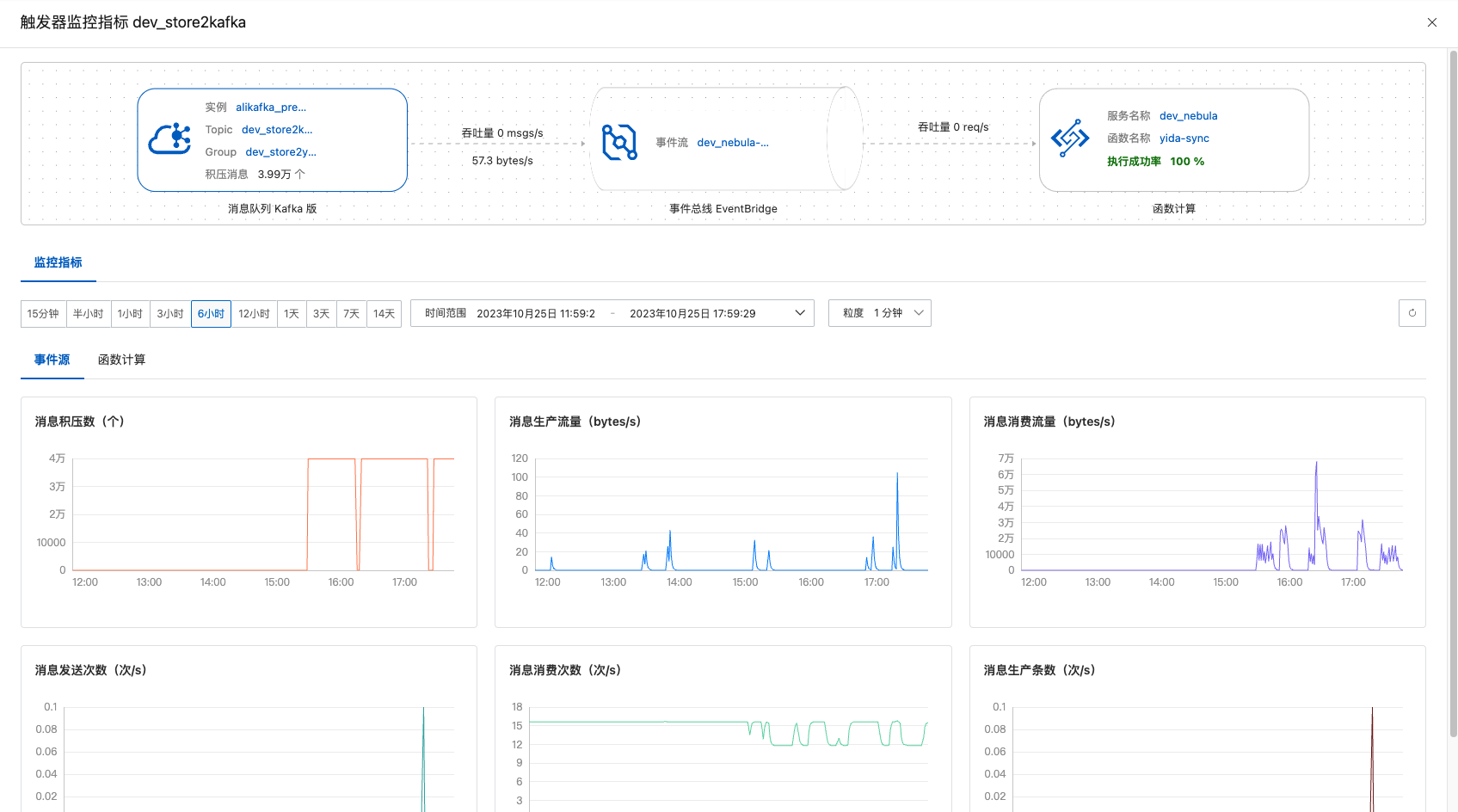Select the 半小时 time range
Screen dimensions: 1458x812
pos(89,314)
